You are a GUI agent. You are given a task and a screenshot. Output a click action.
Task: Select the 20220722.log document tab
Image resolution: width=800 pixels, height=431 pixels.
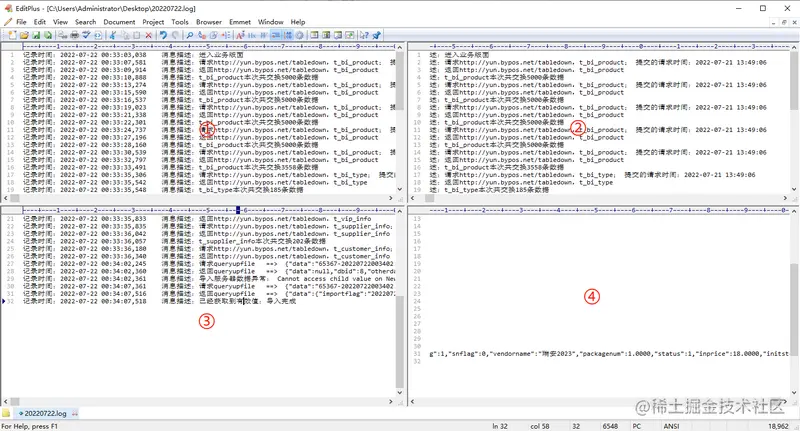(45, 413)
